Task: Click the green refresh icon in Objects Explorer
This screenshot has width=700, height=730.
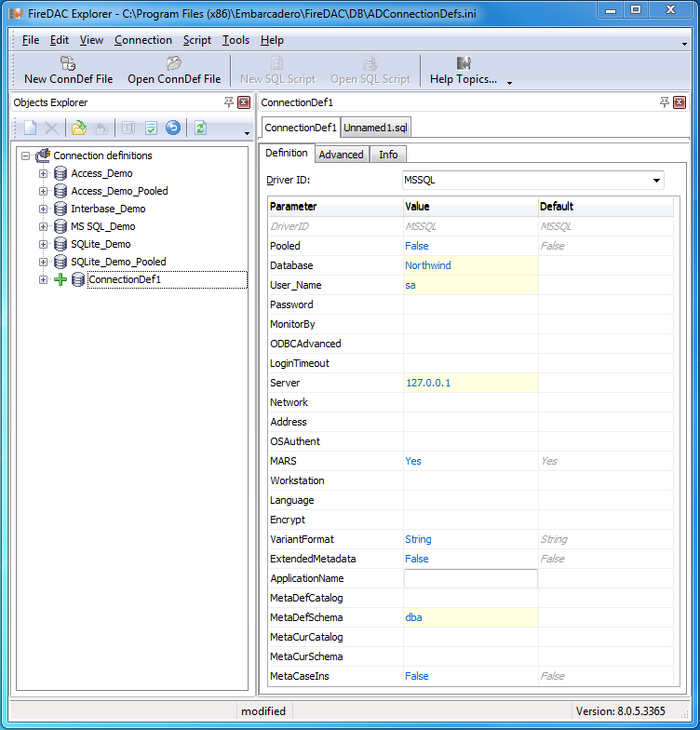Action: (x=201, y=128)
